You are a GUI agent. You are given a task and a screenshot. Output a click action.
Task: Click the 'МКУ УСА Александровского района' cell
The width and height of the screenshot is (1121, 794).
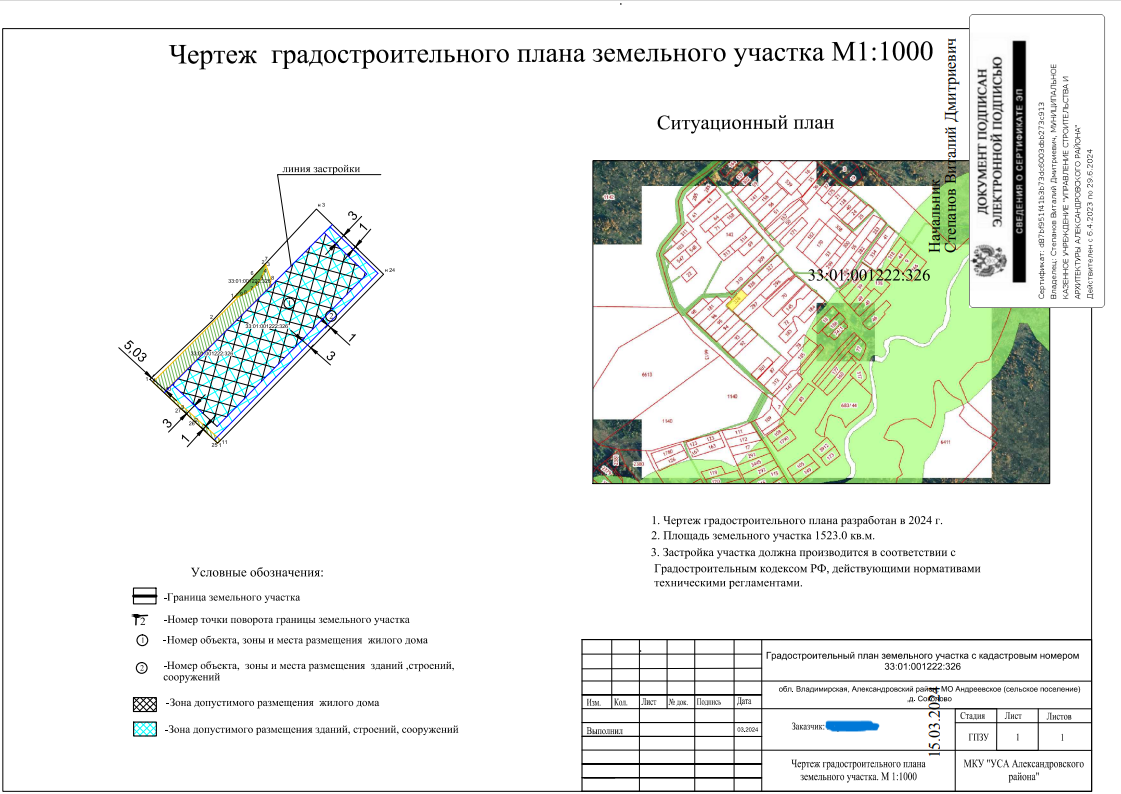tap(1023, 770)
